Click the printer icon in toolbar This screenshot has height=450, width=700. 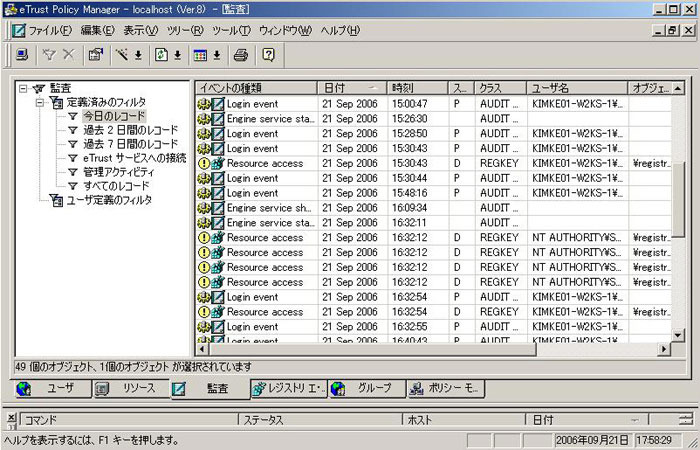tap(241, 55)
